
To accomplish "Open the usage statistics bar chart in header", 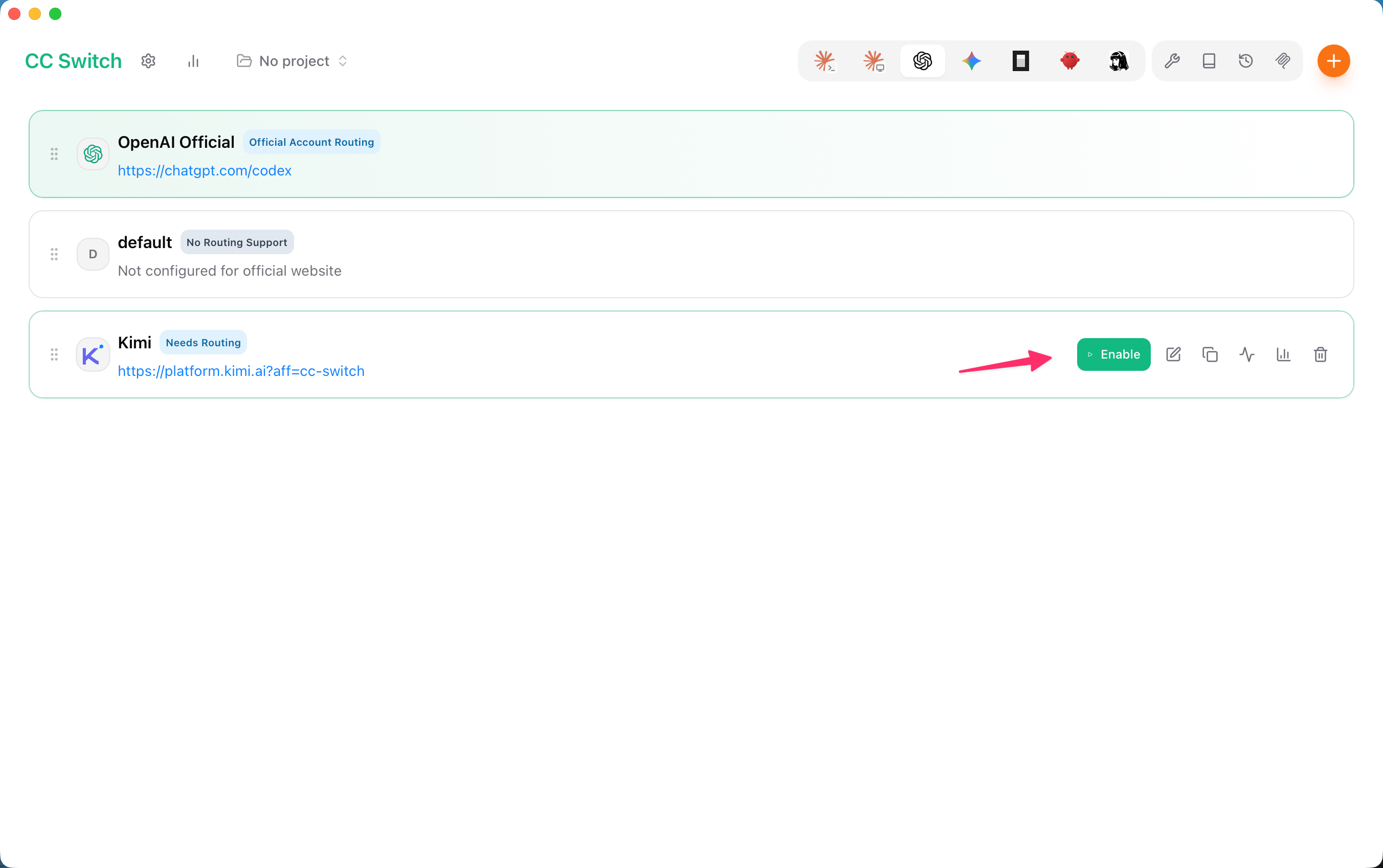I will click(x=193, y=61).
